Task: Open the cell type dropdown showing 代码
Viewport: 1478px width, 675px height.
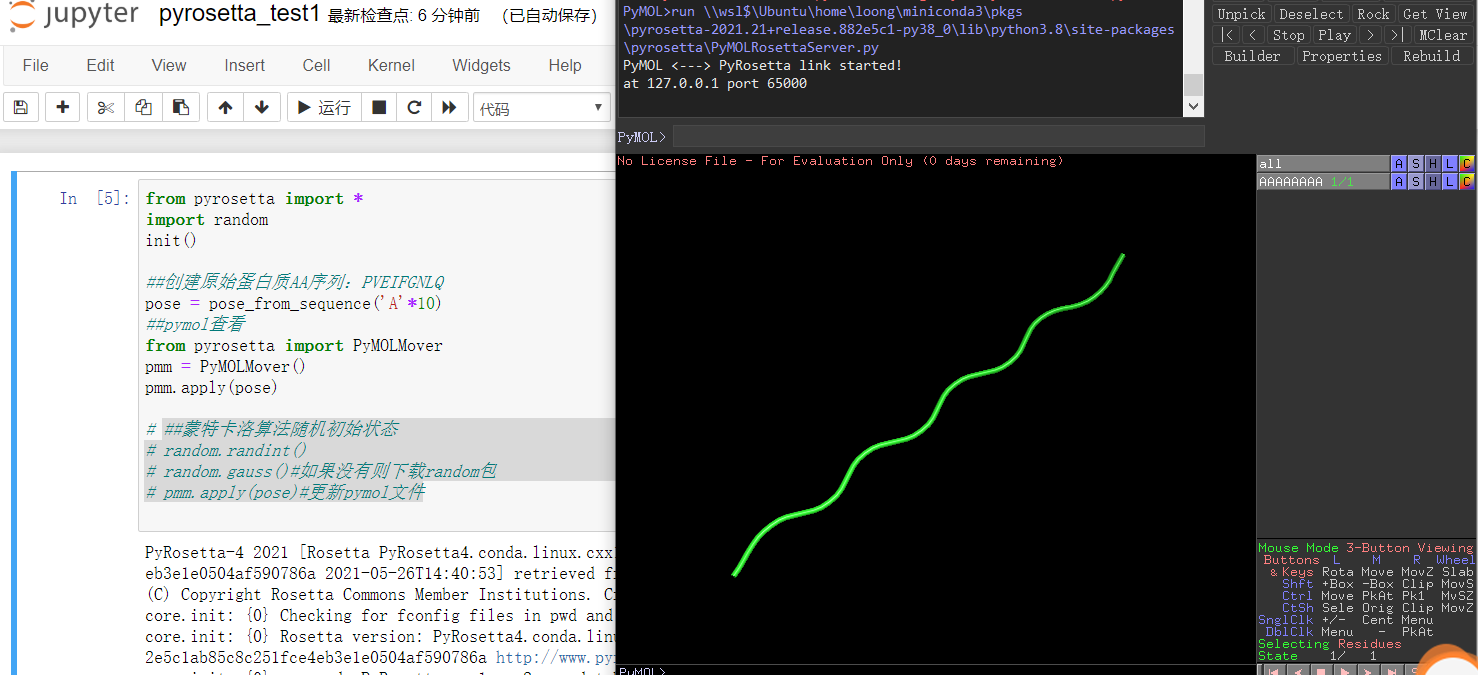Action: coord(541,107)
